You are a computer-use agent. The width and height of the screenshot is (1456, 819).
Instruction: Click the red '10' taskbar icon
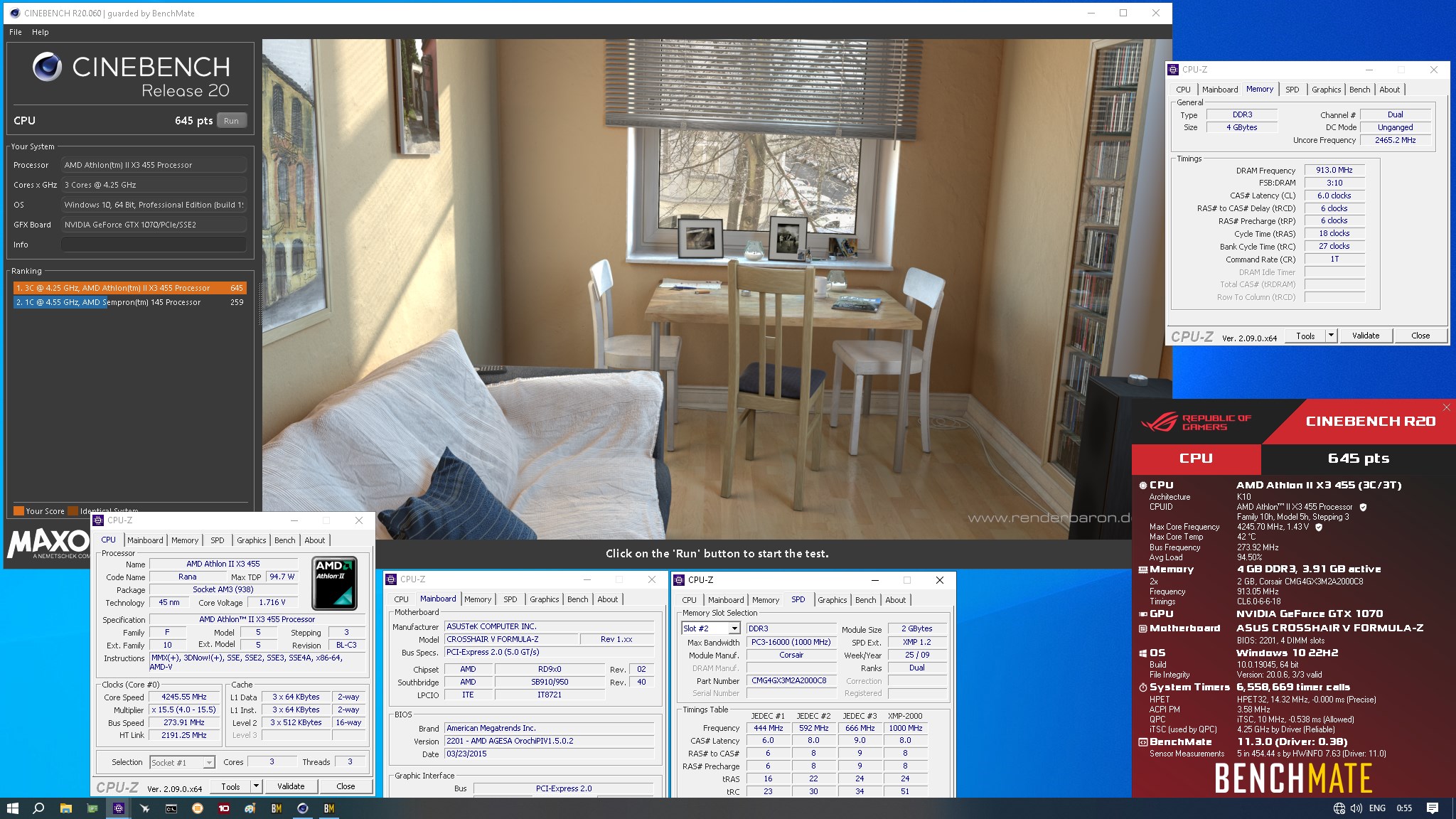(224, 808)
